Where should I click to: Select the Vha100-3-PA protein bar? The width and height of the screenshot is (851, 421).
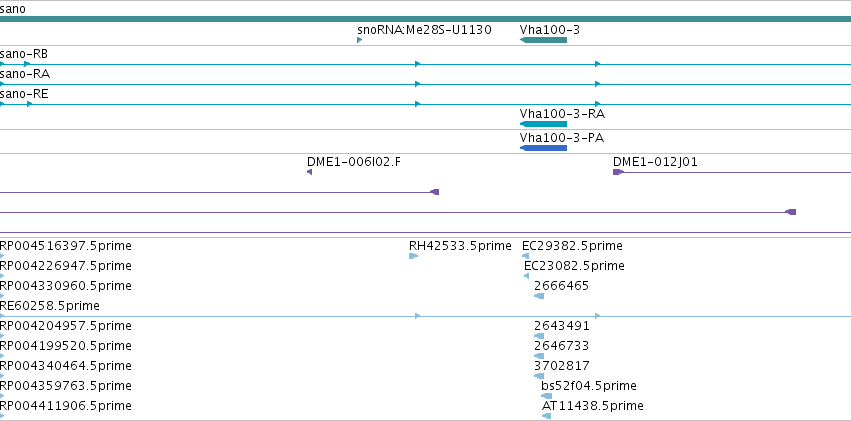click(x=543, y=148)
